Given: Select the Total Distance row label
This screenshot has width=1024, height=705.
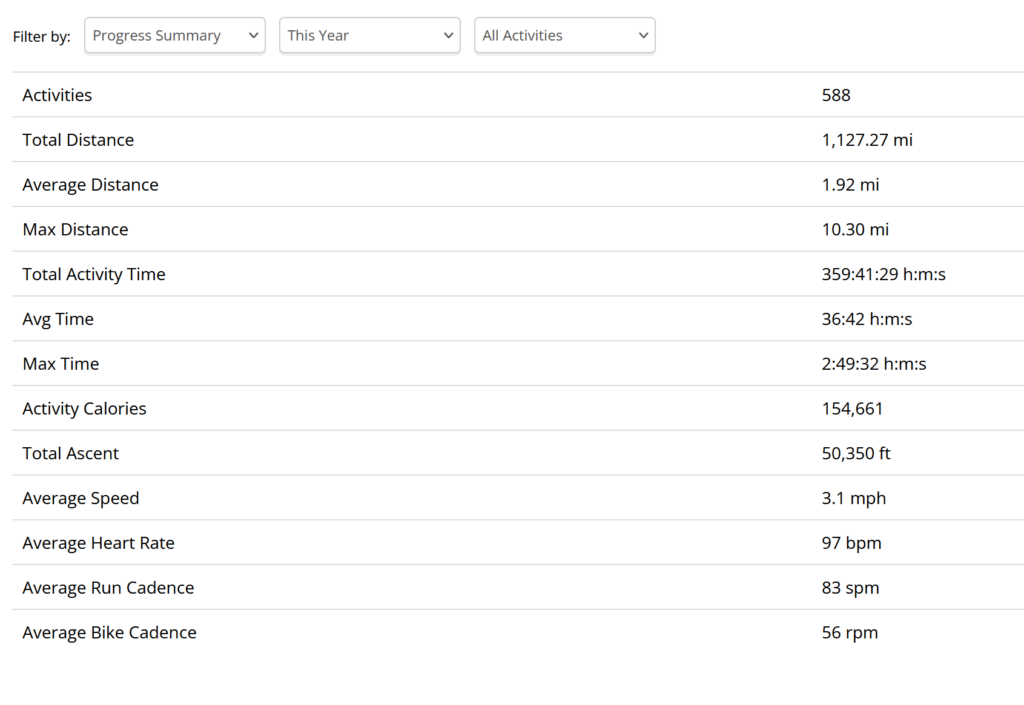Looking at the screenshot, I should pyautogui.click(x=78, y=140).
